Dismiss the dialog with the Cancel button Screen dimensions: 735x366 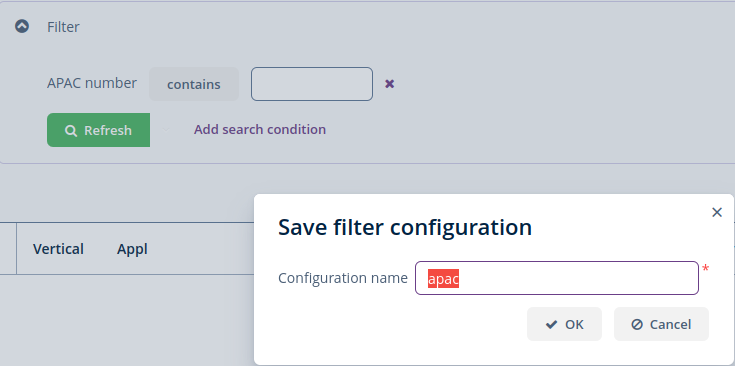(661, 324)
